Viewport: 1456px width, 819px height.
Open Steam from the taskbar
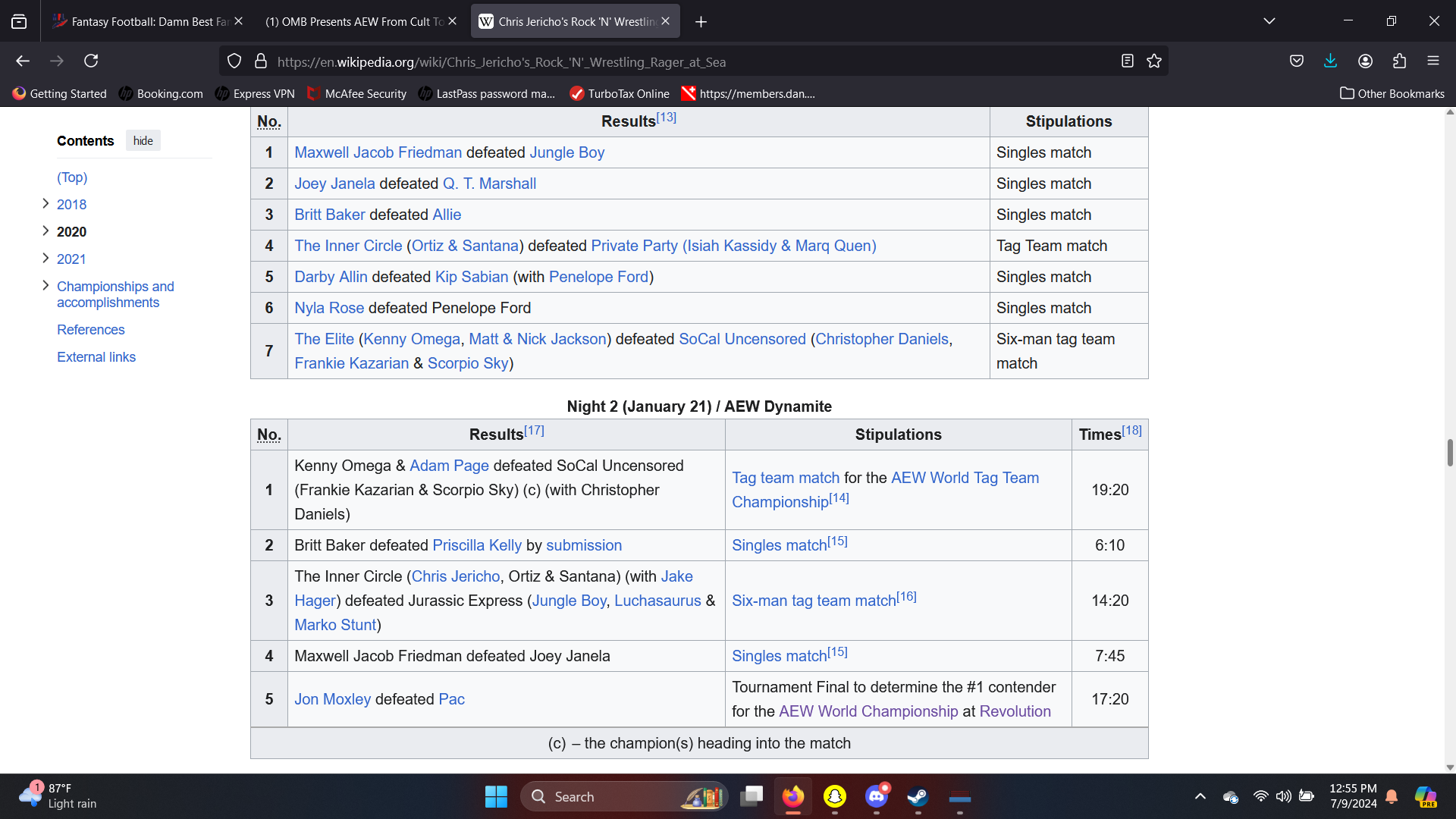pos(918,796)
